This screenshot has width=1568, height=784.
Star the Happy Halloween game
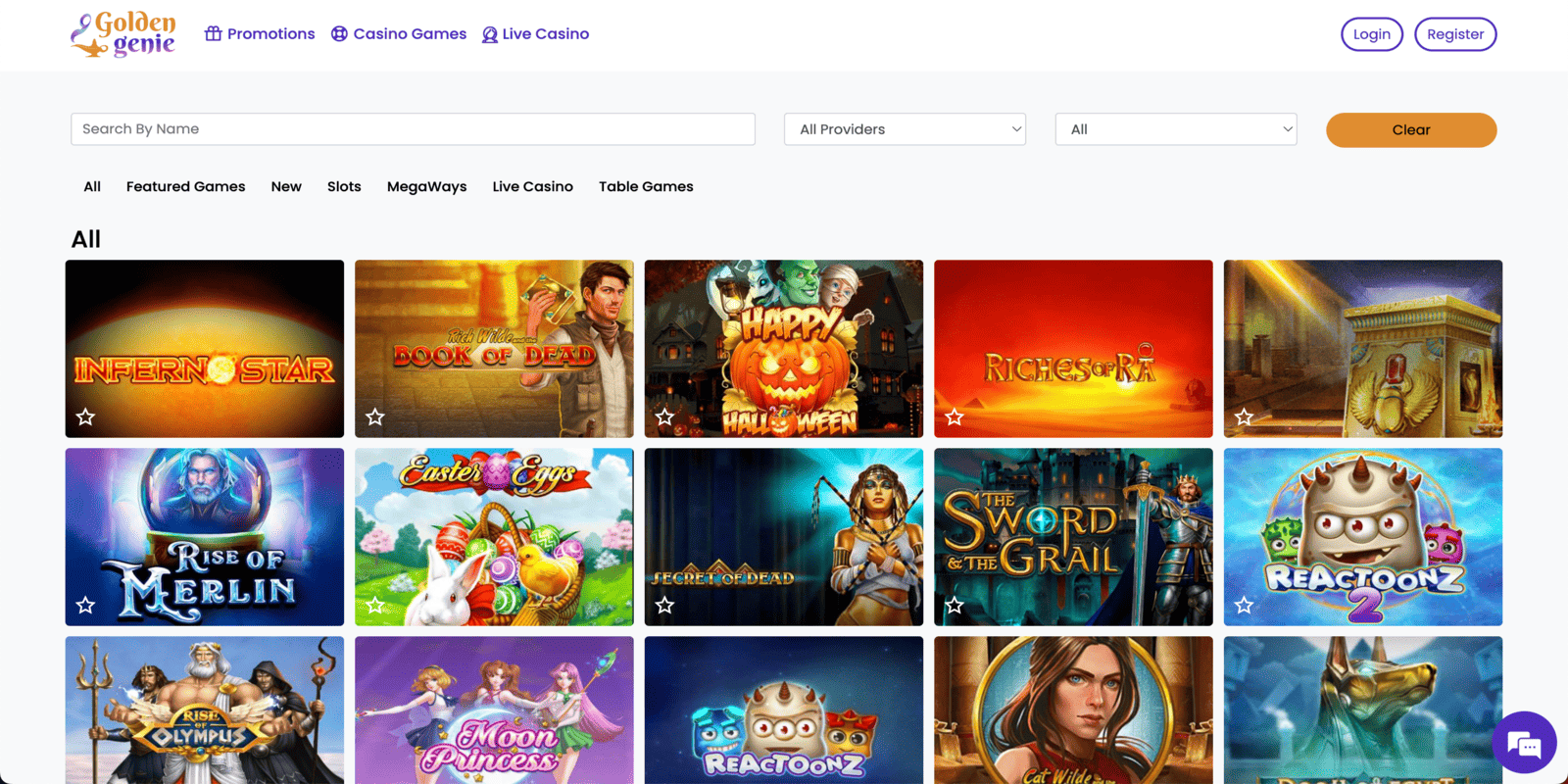665,417
